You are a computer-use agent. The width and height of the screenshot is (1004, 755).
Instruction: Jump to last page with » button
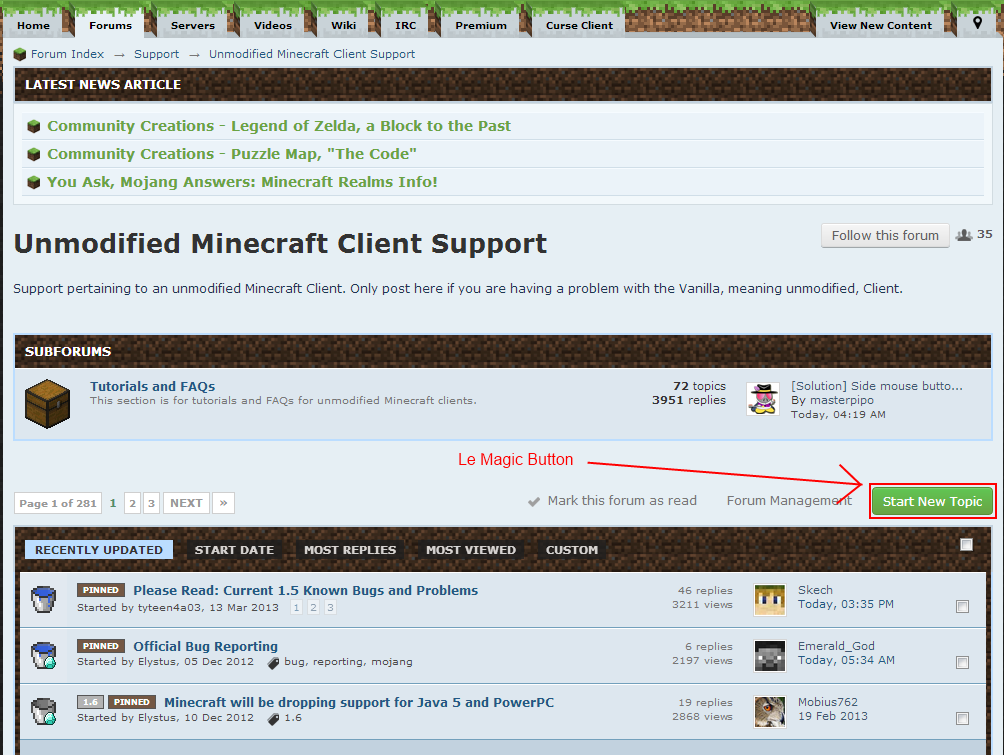point(223,503)
